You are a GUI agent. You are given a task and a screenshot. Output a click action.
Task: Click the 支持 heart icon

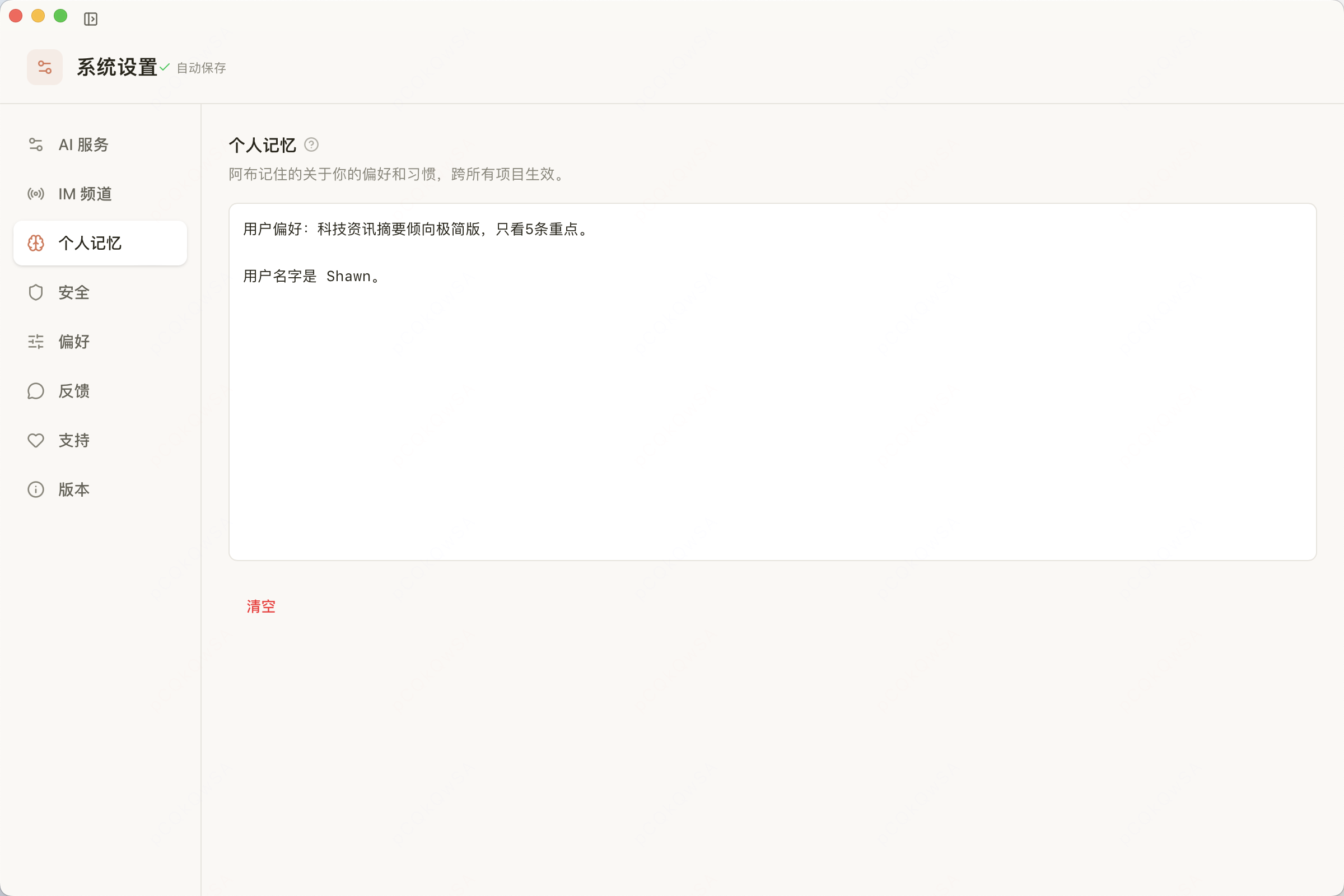[x=35, y=440]
